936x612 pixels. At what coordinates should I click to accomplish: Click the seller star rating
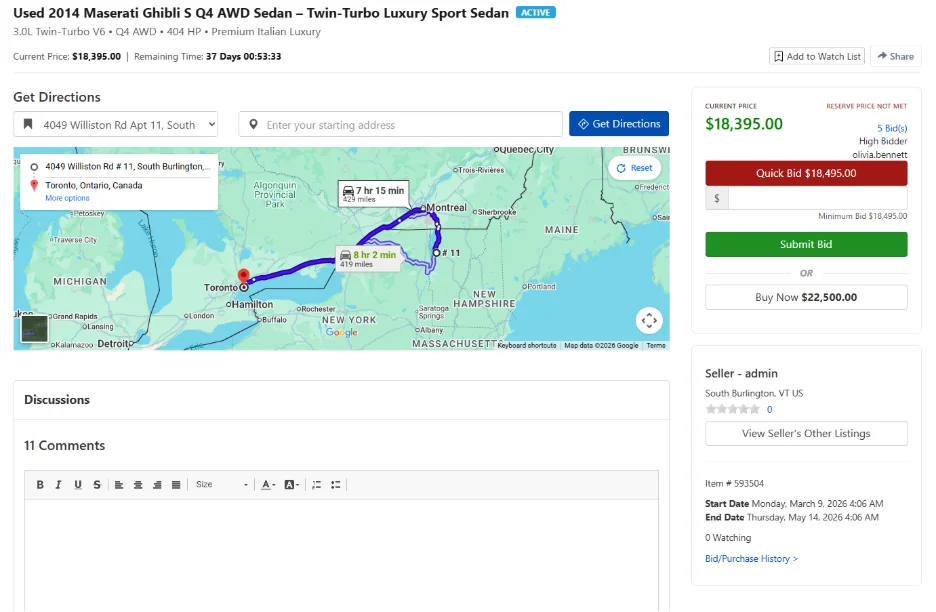(732, 409)
